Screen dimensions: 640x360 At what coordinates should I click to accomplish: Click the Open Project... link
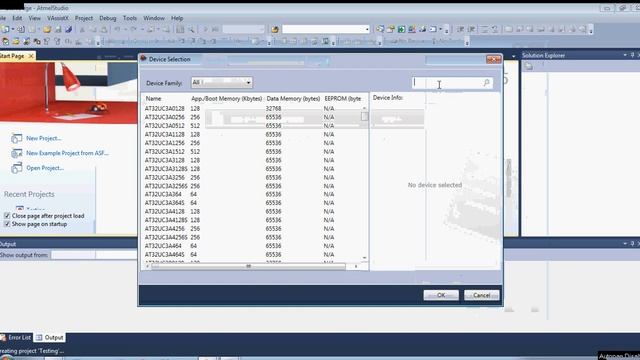click(x=45, y=168)
